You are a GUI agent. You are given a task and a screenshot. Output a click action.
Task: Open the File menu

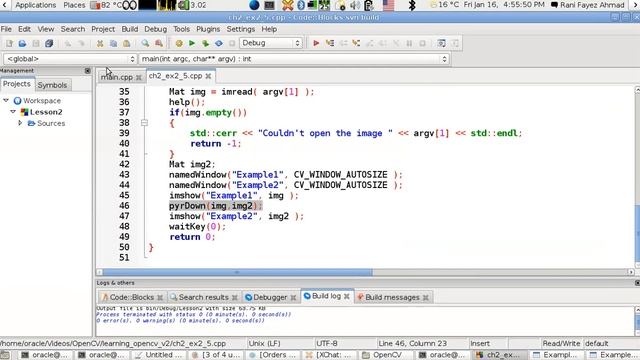tap(6, 29)
